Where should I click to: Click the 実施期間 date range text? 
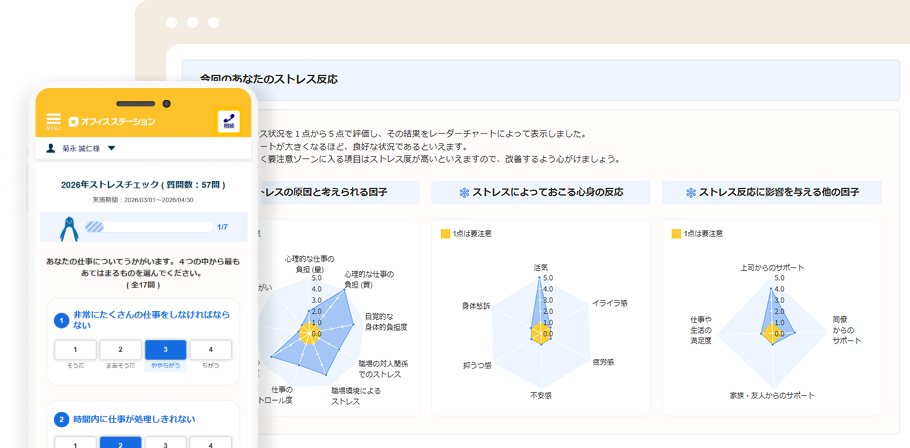tap(143, 200)
